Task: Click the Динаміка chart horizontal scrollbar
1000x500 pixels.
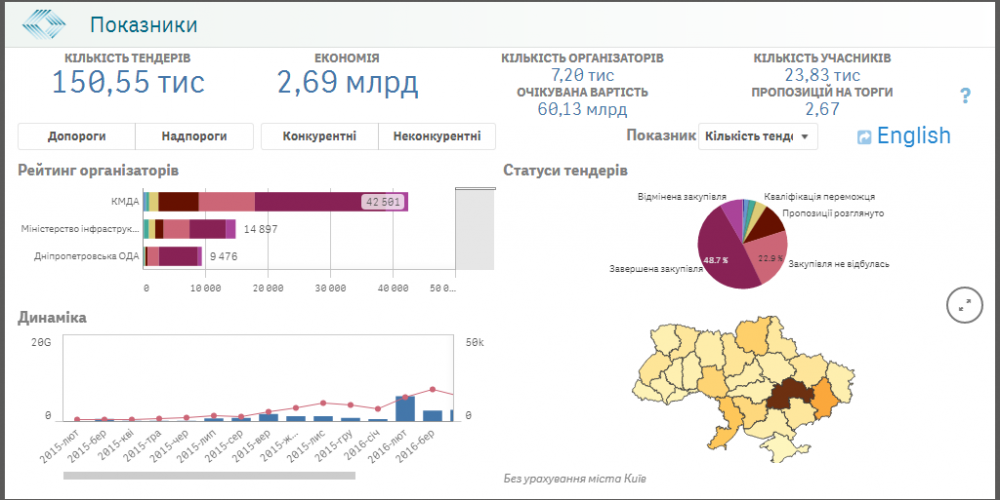Action: coord(209,476)
